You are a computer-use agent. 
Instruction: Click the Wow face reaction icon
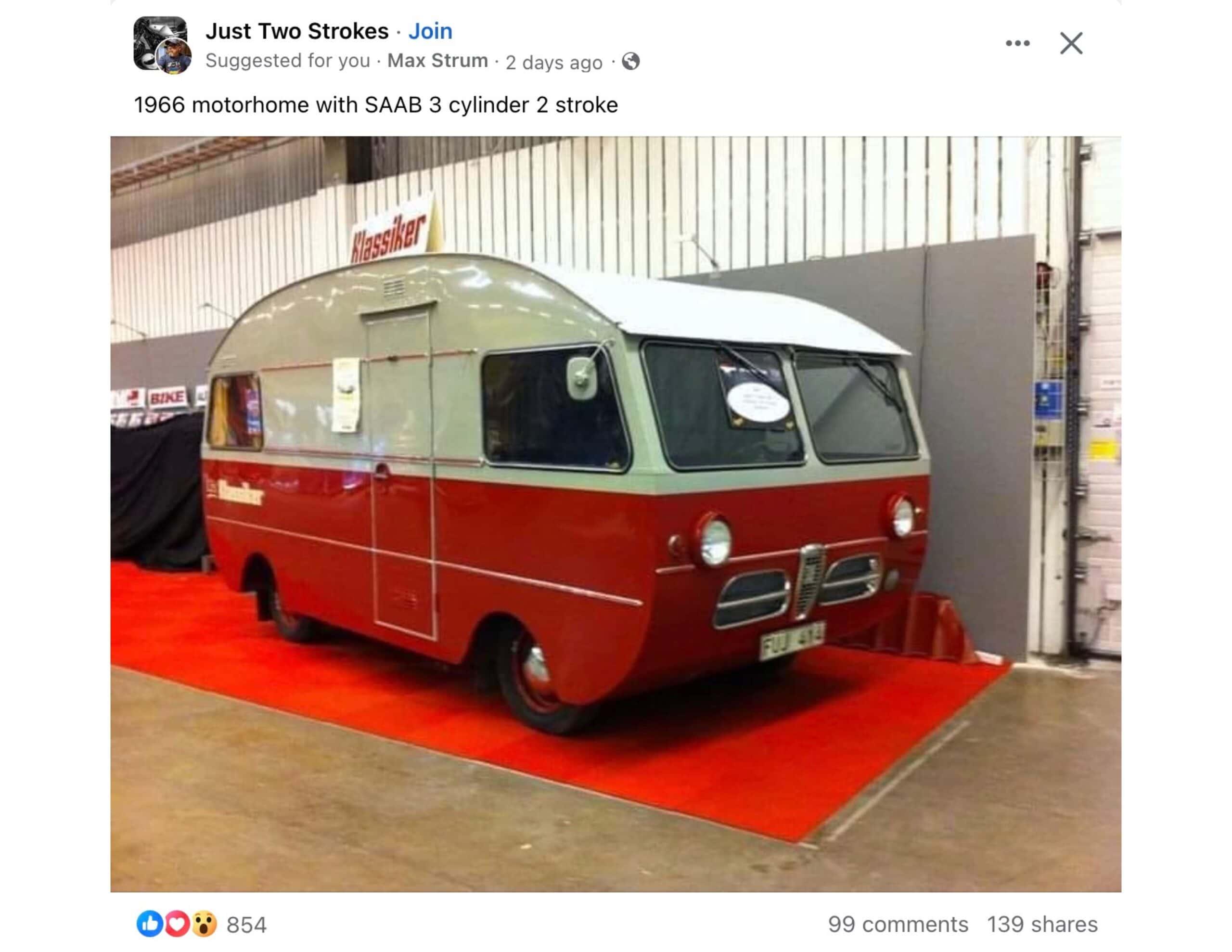pos(204,924)
